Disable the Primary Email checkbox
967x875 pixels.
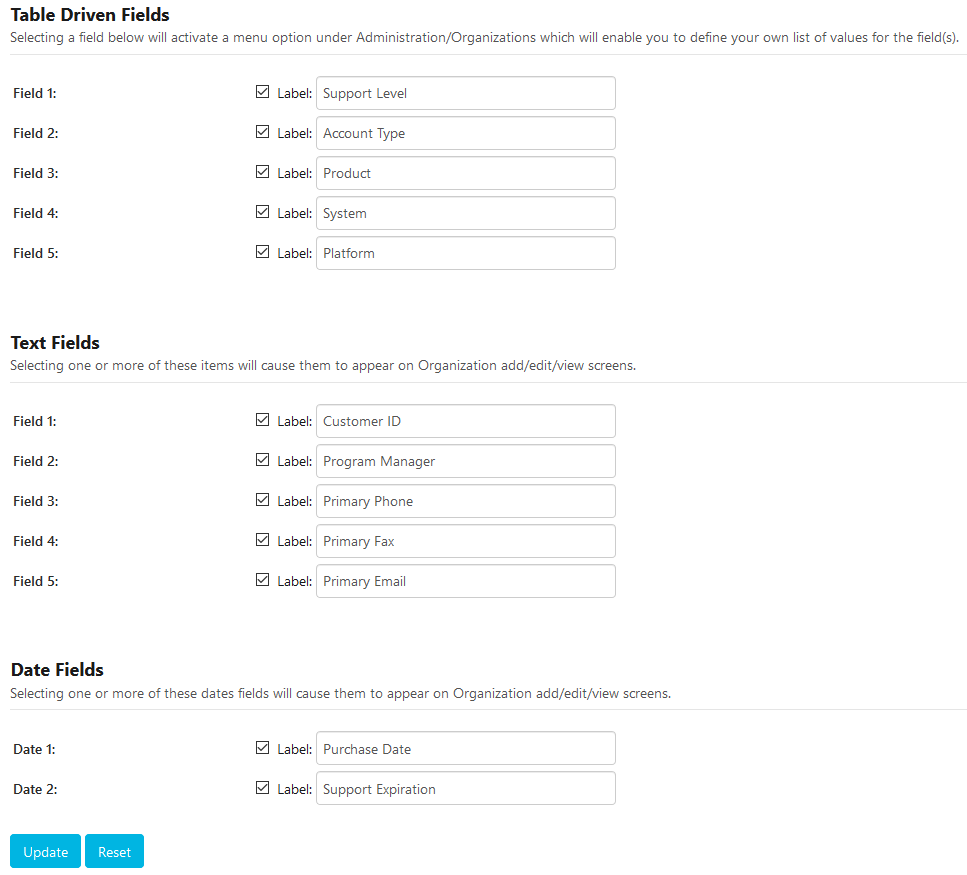(263, 580)
